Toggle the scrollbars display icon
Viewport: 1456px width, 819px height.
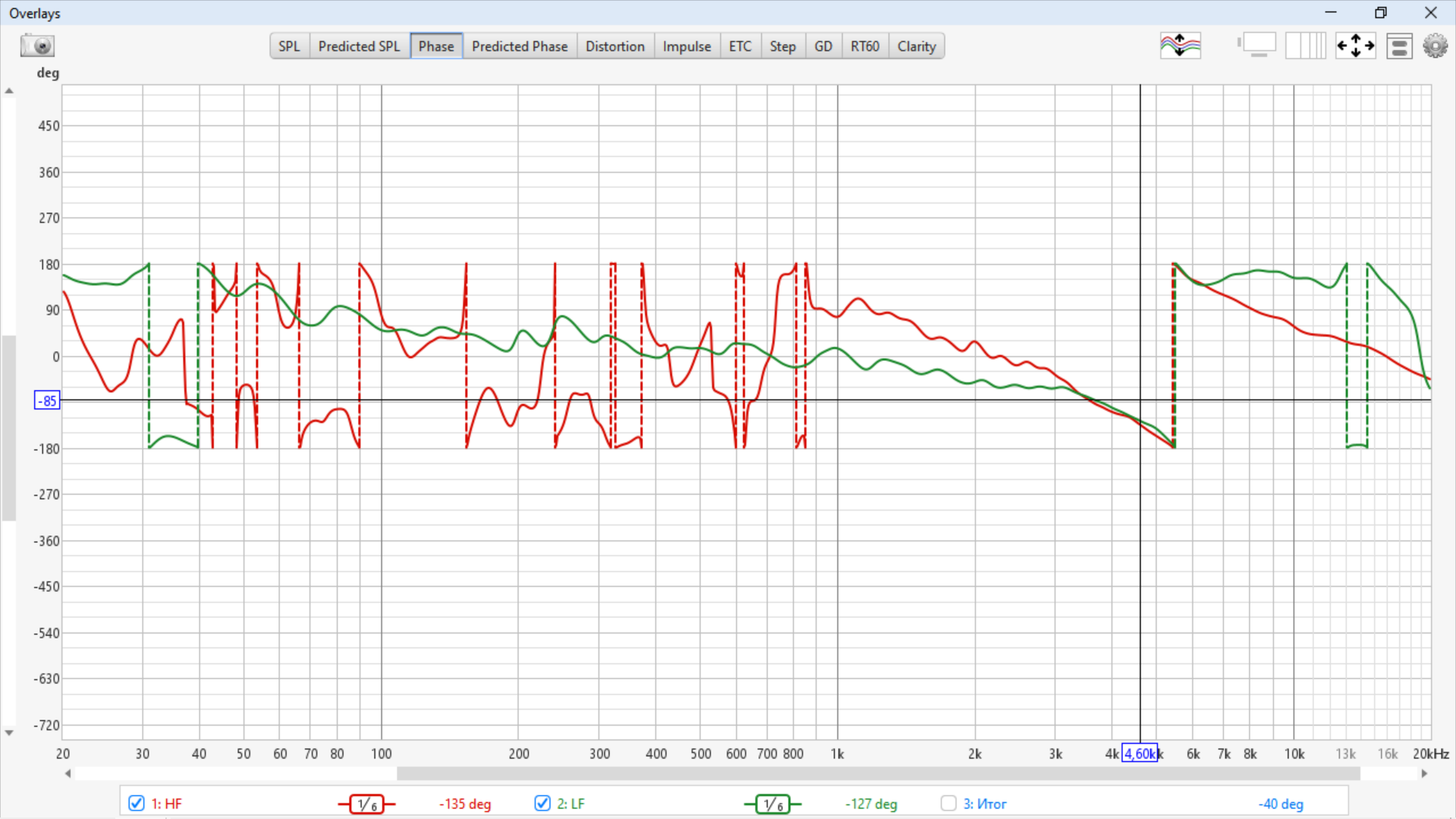pos(1257,46)
